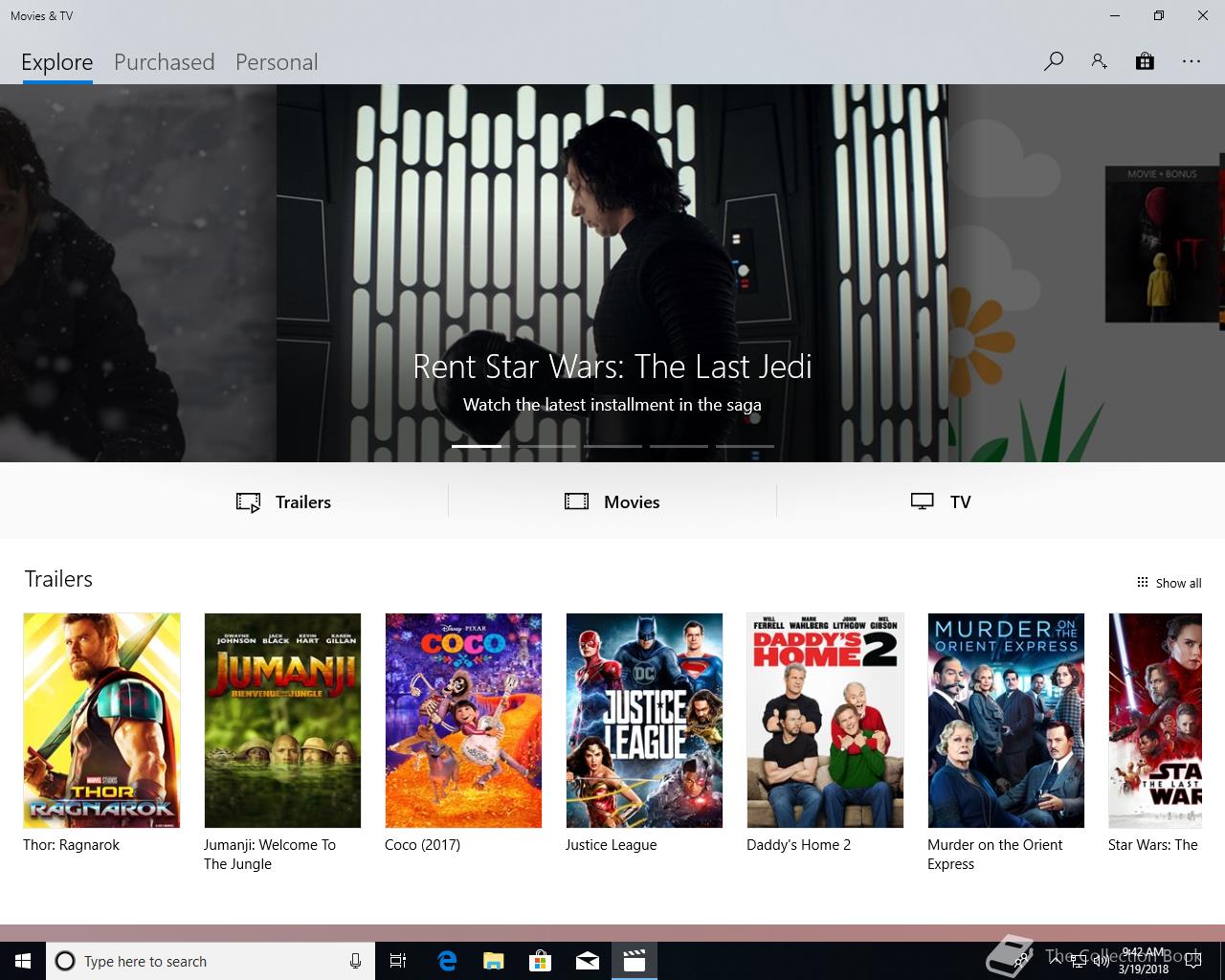The width and height of the screenshot is (1225, 980).
Task: Click the Show all grid icon
Action: 1142,582
